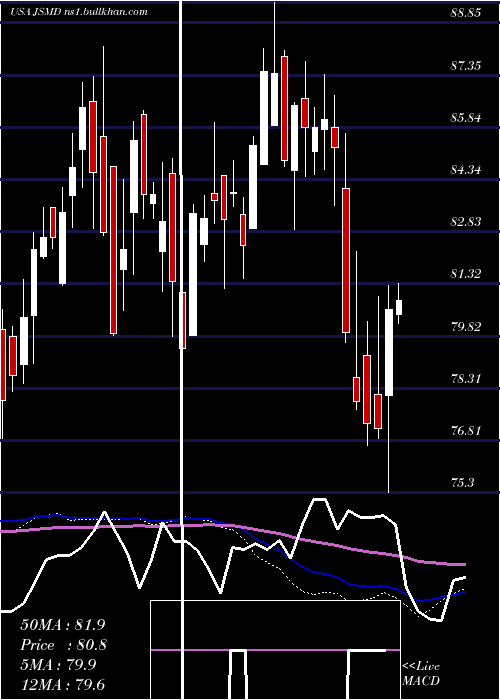Image resolution: width=500 pixels, height=700 pixels.
Task: Click the '50MA : 81.9' readout
Action: (63, 624)
